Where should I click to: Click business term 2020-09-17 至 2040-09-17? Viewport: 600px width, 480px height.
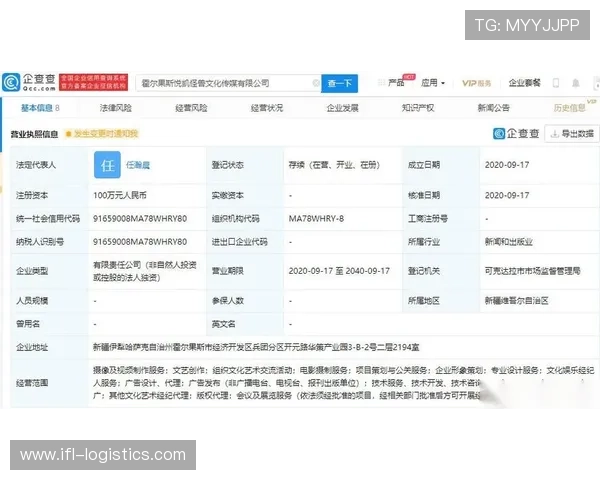click(x=339, y=271)
